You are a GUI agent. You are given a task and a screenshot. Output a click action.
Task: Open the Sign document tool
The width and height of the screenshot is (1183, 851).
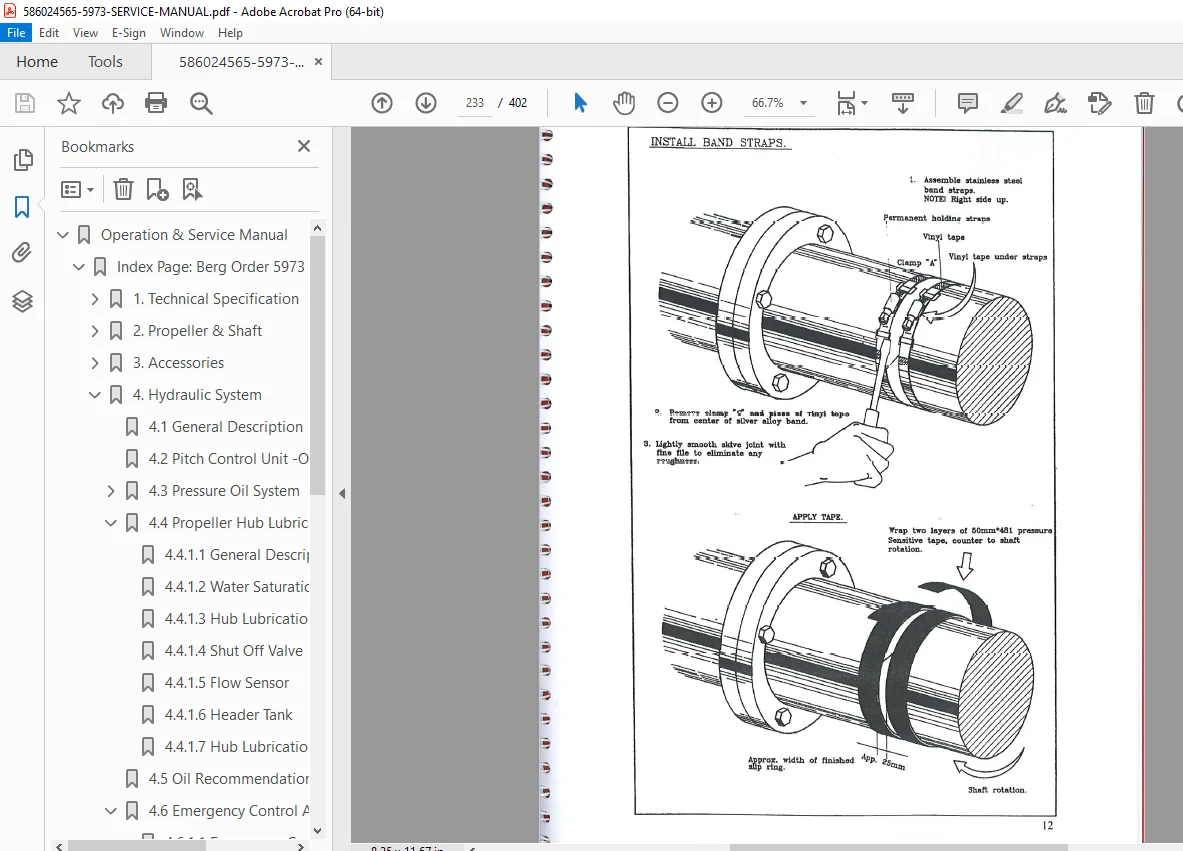pyautogui.click(x=1055, y=103)
